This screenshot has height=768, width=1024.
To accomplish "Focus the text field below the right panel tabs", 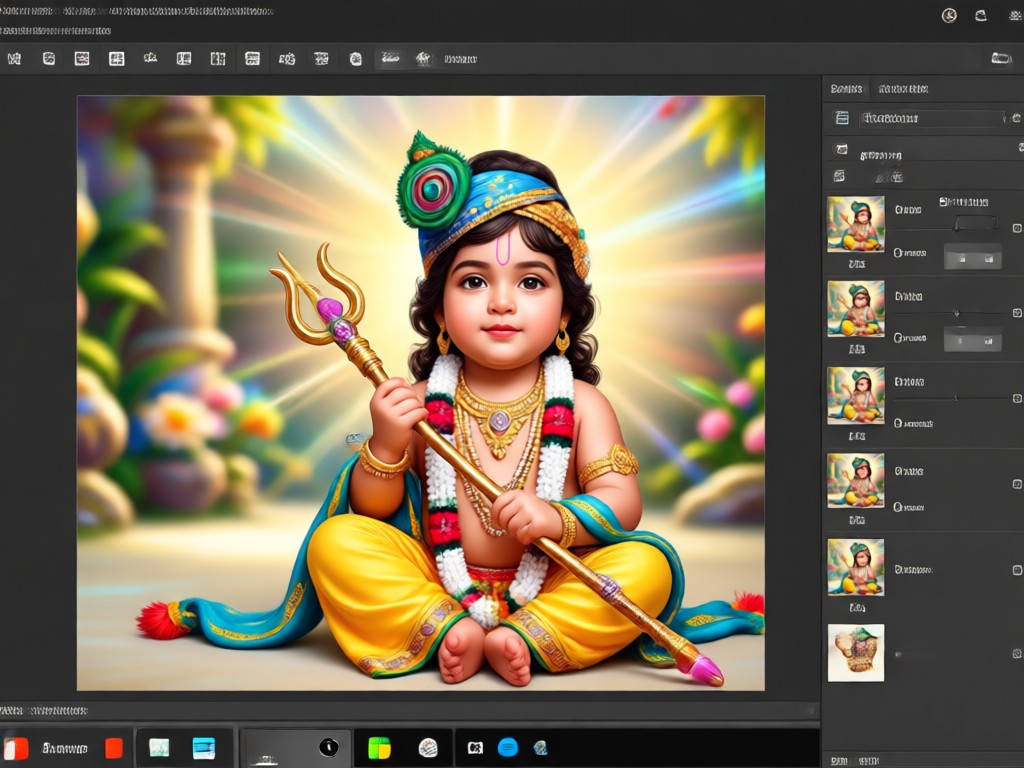I will (x=932, y=118).
